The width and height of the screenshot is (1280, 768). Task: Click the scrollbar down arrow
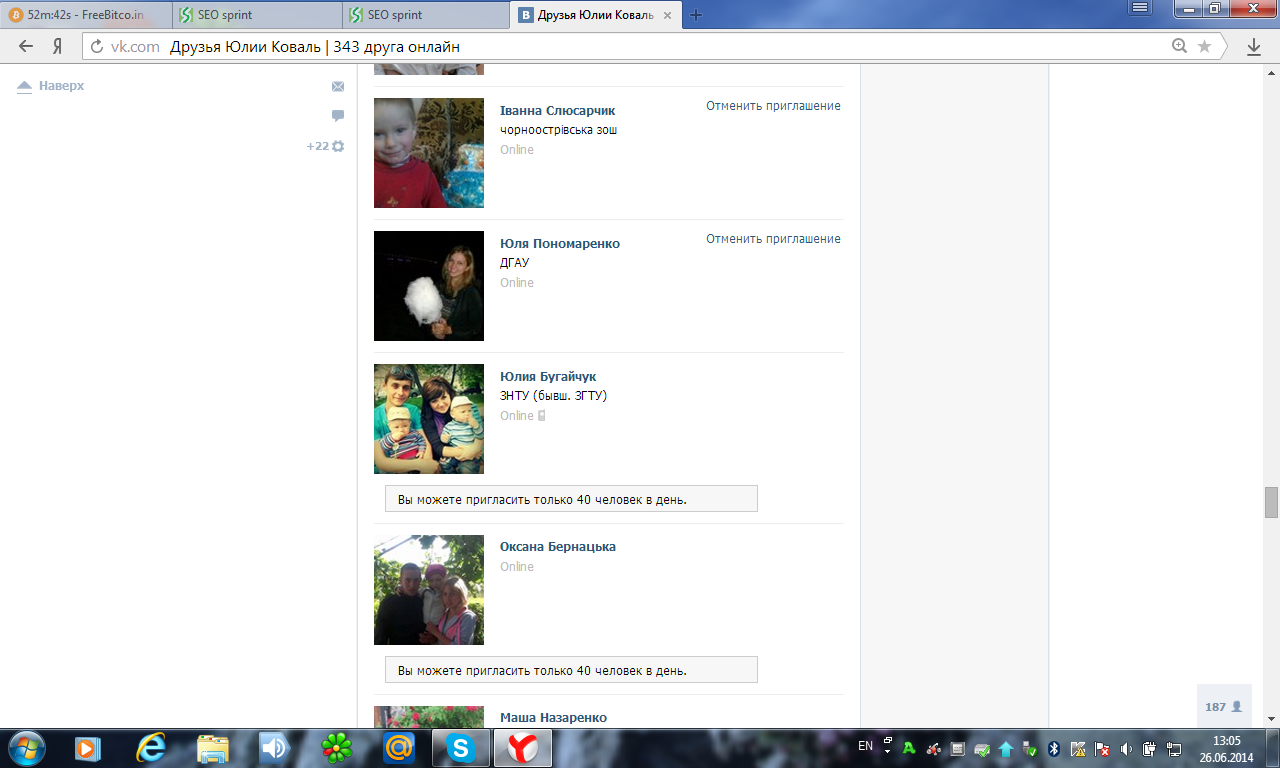pos(1271,719)
